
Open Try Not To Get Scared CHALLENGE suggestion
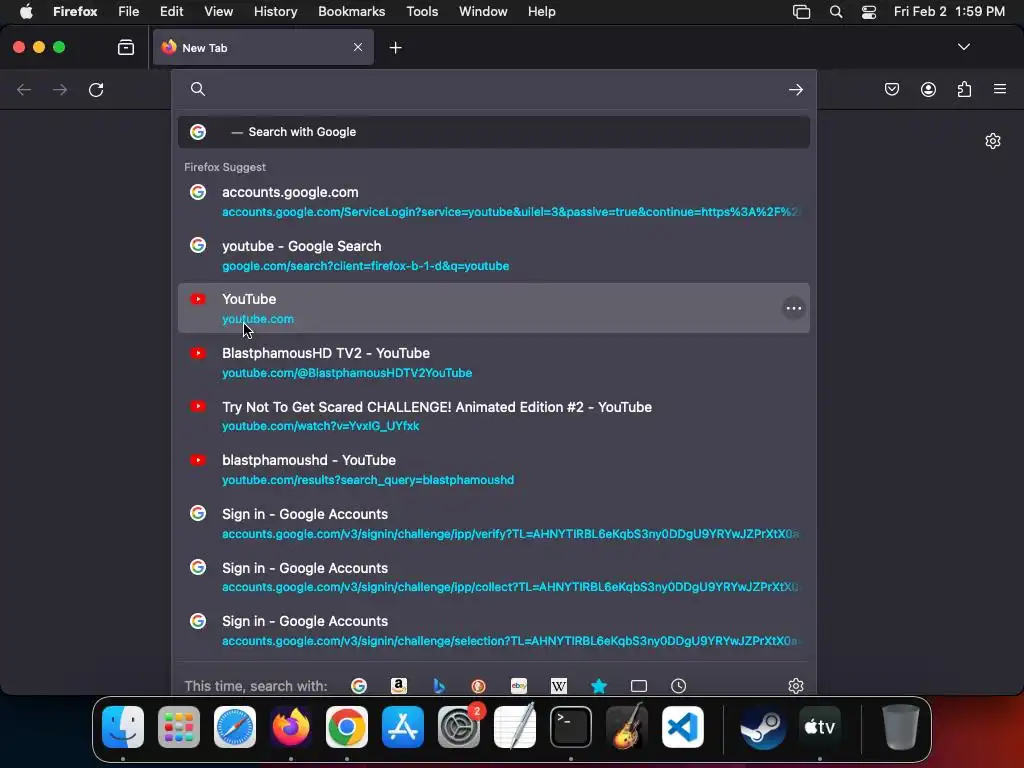coord(494,416)
